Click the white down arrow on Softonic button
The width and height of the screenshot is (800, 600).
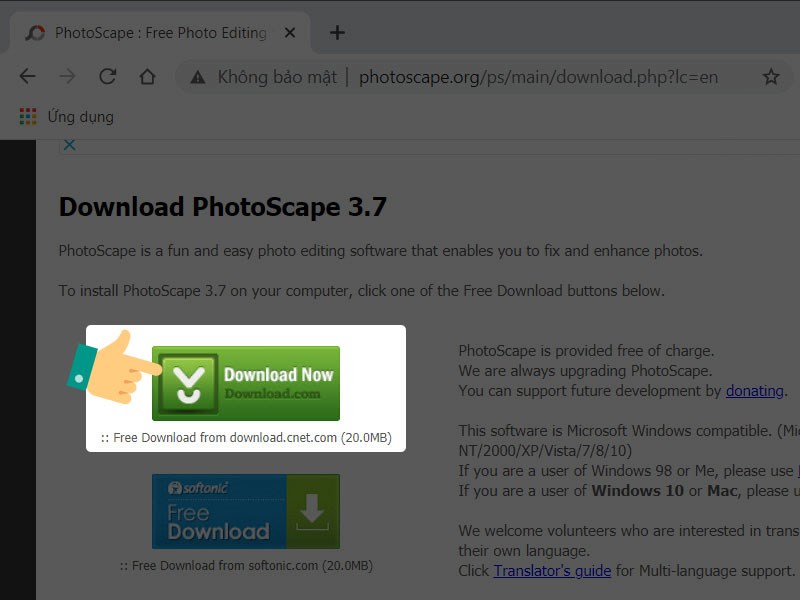313,510
